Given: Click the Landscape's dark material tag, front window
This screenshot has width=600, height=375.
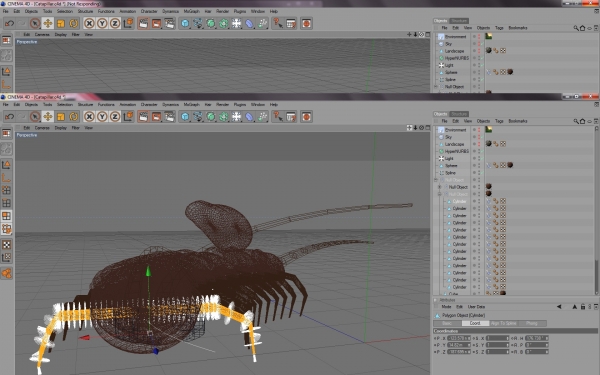Looking at the screenshot, I should 489,143.
